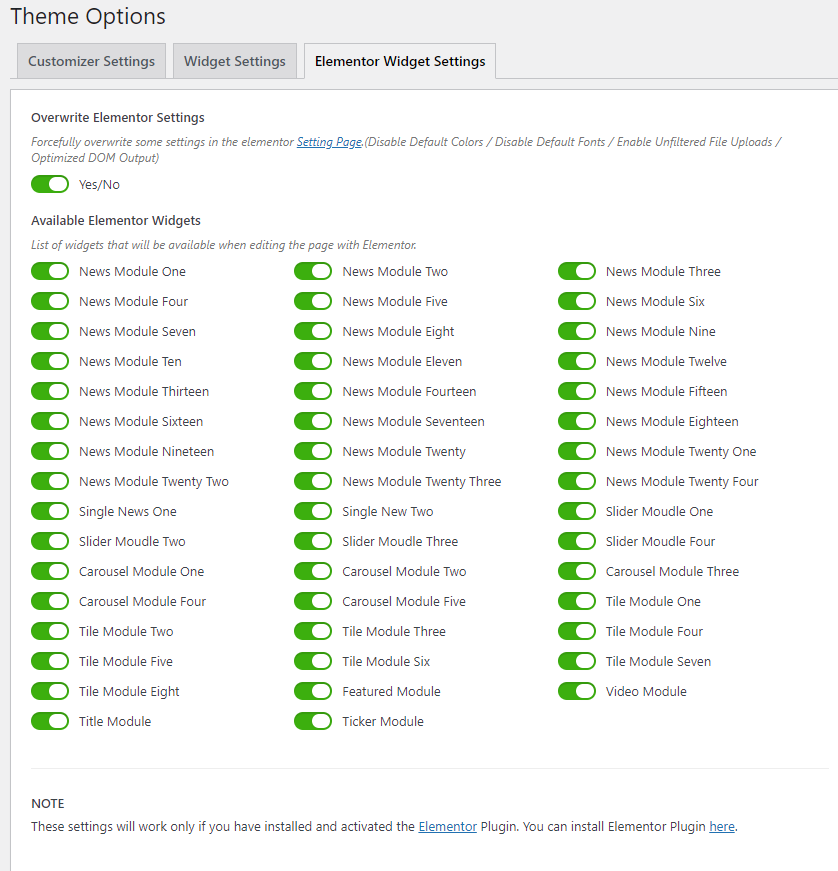Toggle the Overwrite Elementor Settings Yes/No switch
This screenshot has width=838, height=871.
click(x=50, y=184)
